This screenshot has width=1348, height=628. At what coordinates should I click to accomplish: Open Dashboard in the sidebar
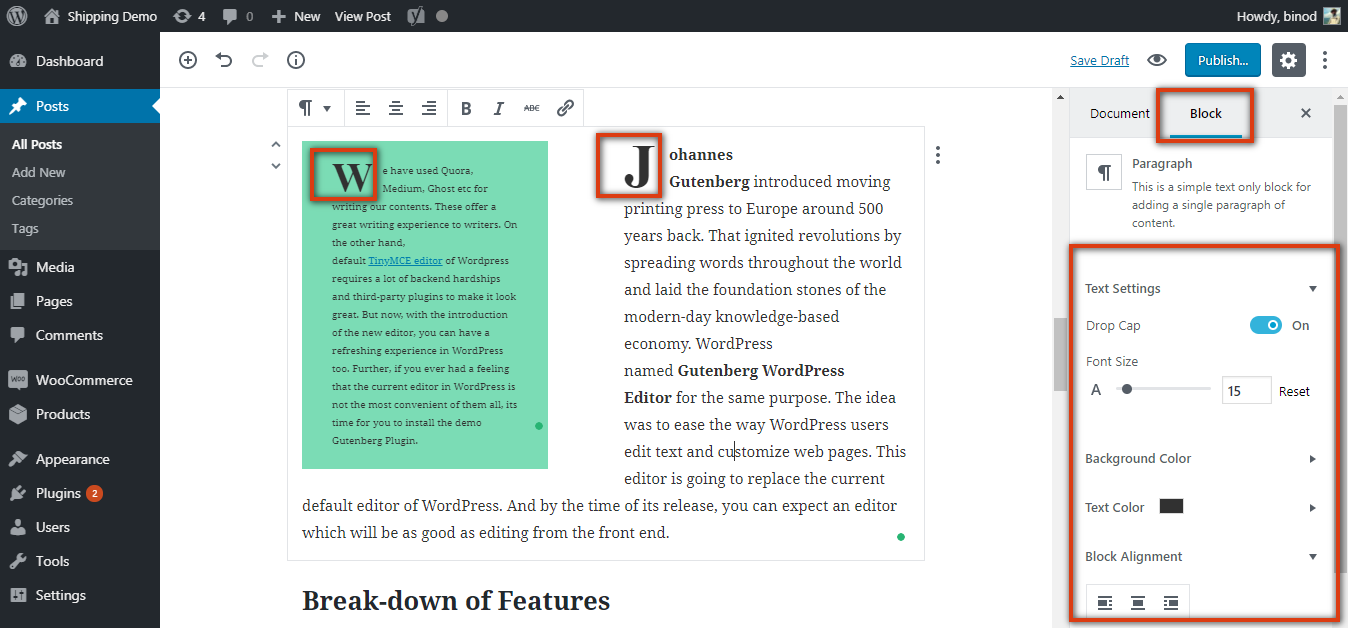click(80, 61)
